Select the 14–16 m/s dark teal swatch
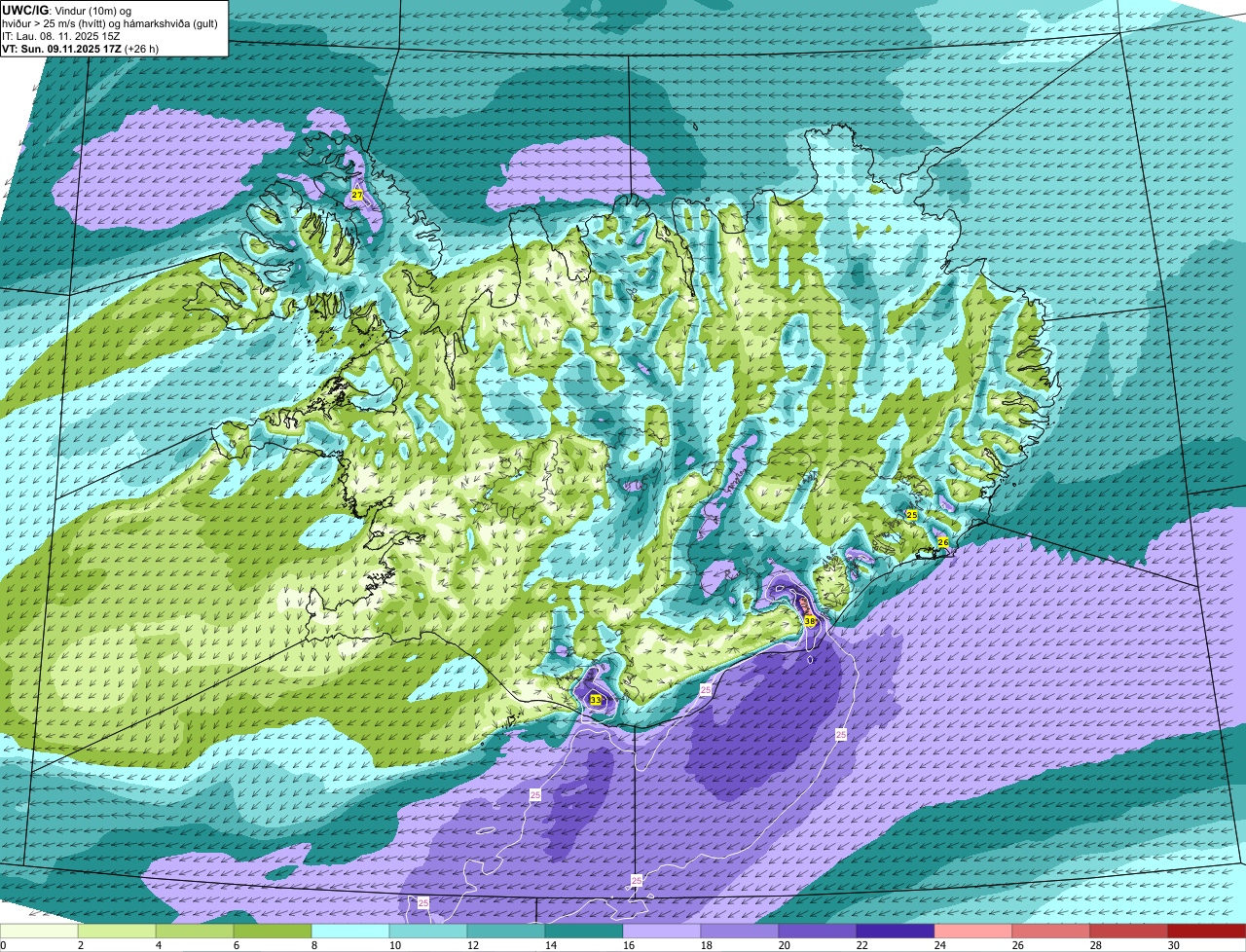Viewport: 1246px width, 952px height. click(584, 932)
